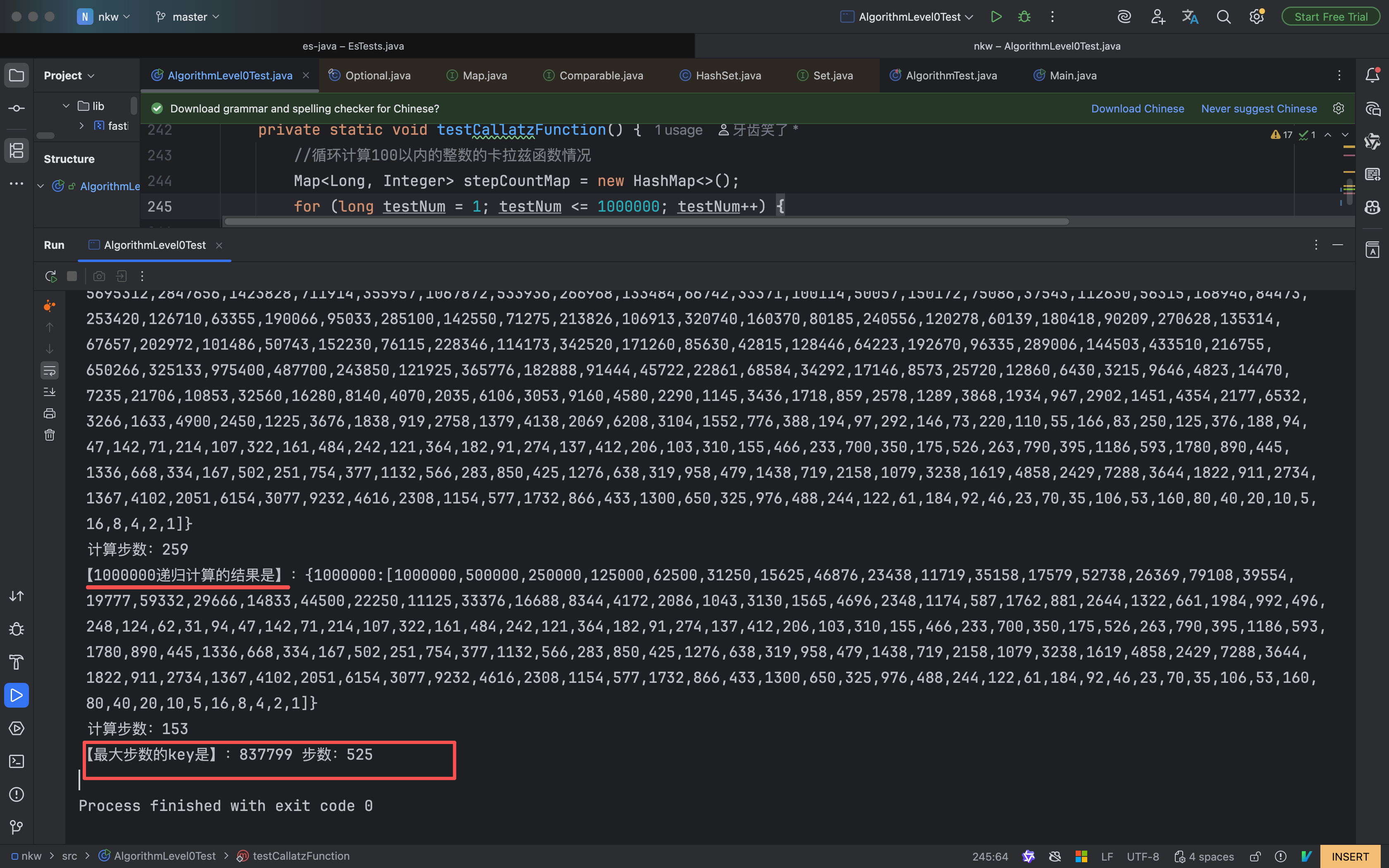The width and height of the screenshot is (1389, 868).
Task: Click the Debug bug icon in top toolbar
Action: 1024,17
